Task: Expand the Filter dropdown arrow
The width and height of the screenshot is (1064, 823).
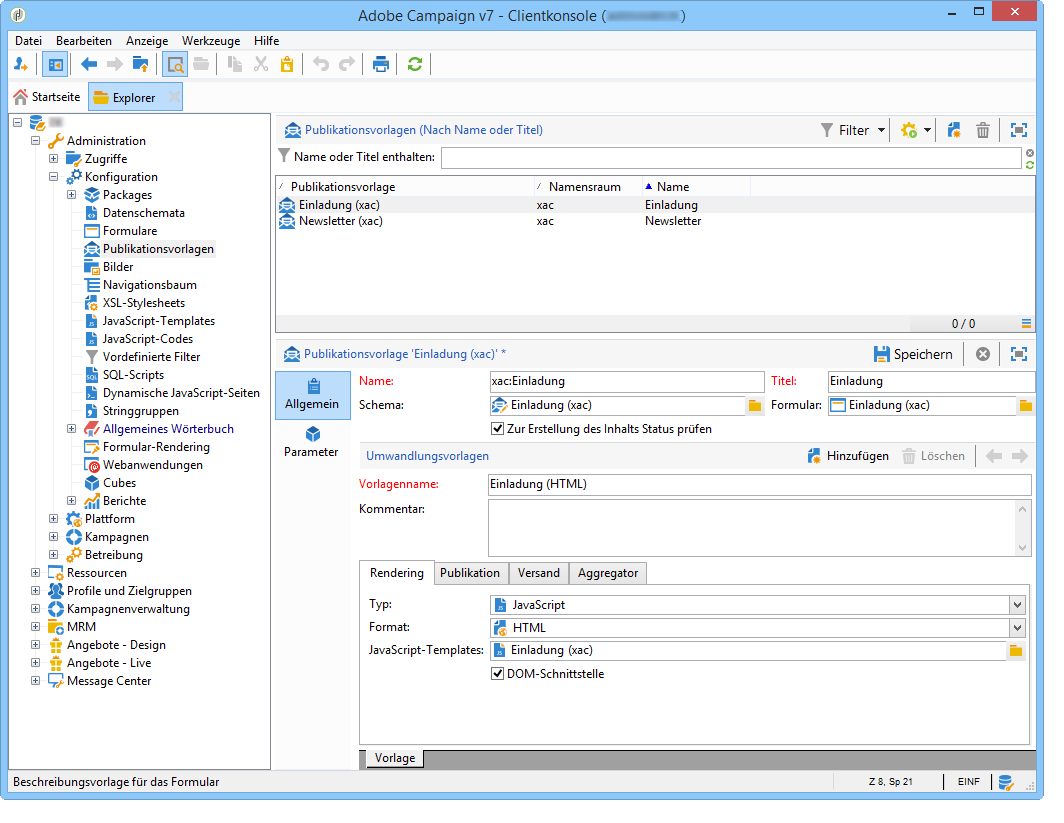Action: coord(881,130)
